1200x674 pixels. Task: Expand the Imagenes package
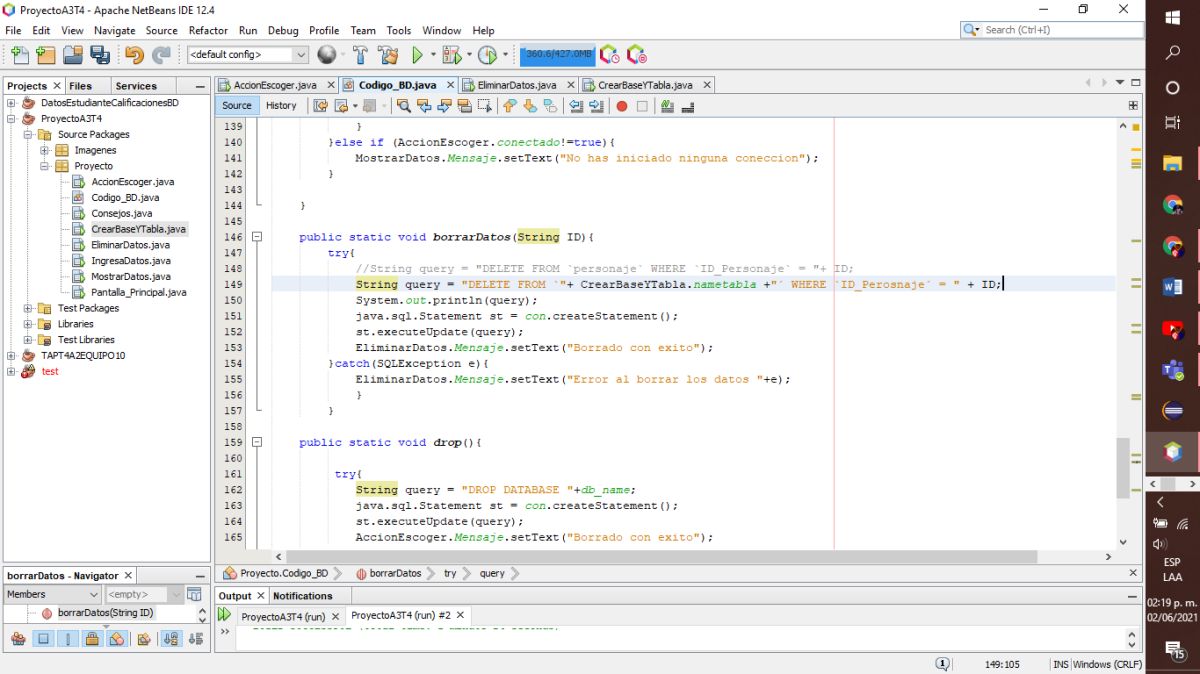tap(45, 150)
